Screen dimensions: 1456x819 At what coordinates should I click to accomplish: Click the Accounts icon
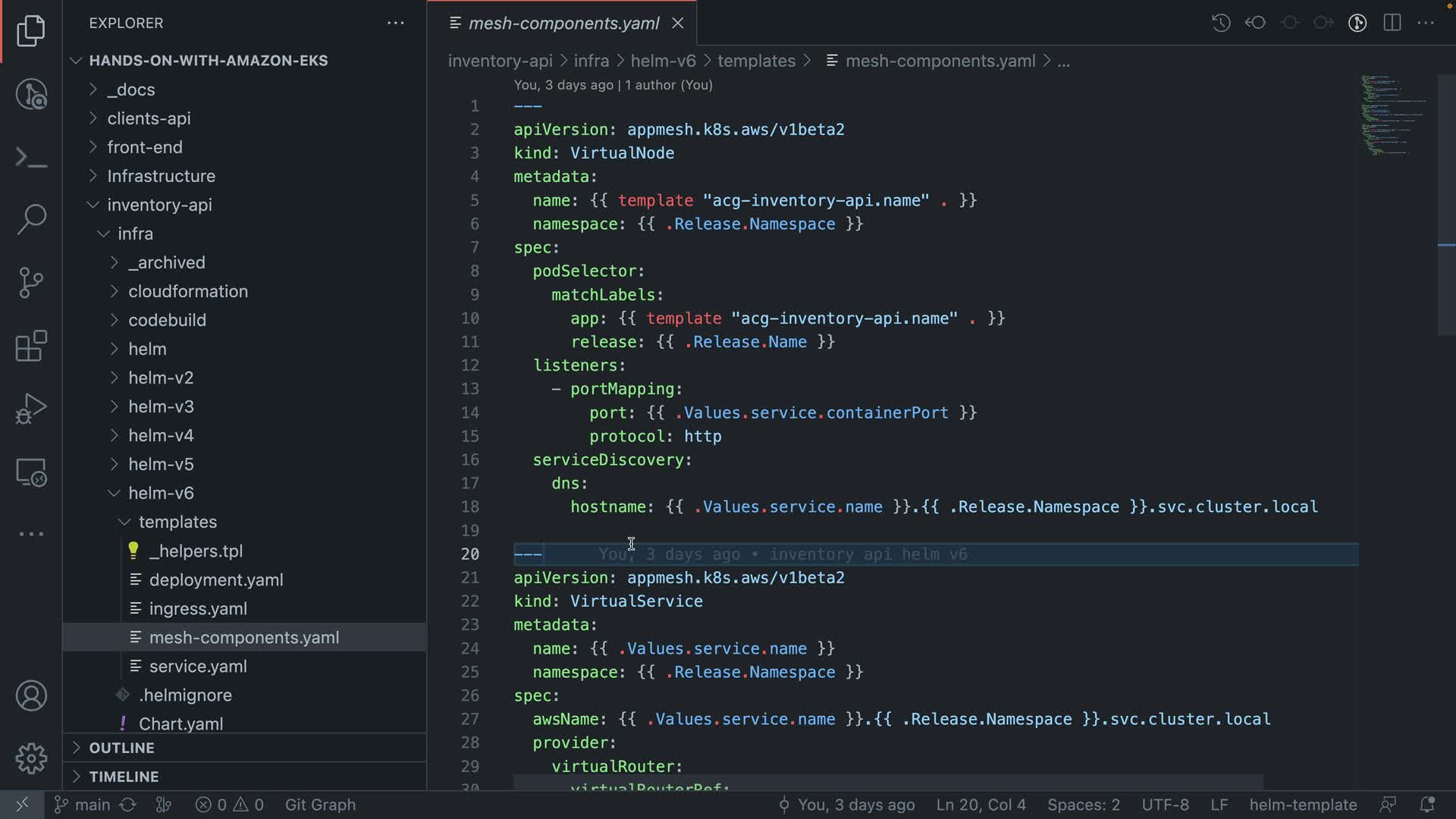coord(31,695)
